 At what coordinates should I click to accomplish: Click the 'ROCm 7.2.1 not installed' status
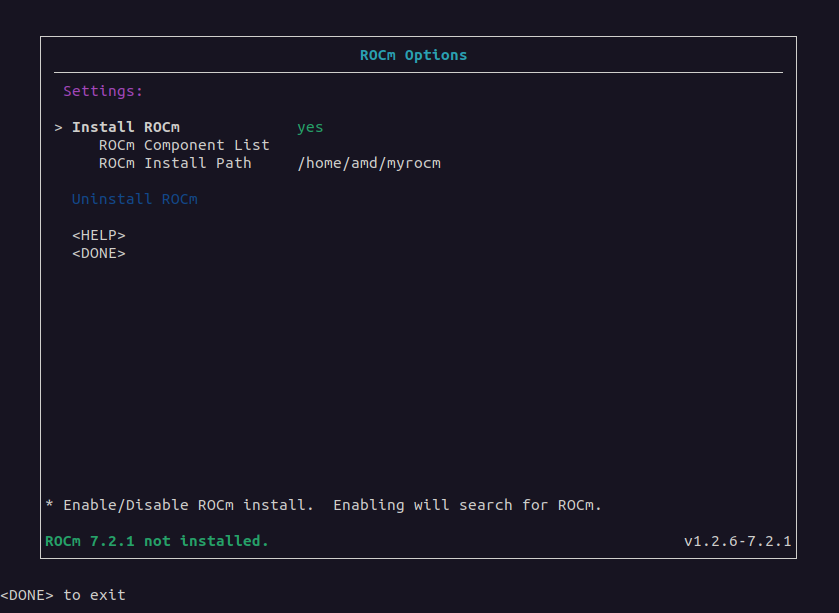[157, 541]
